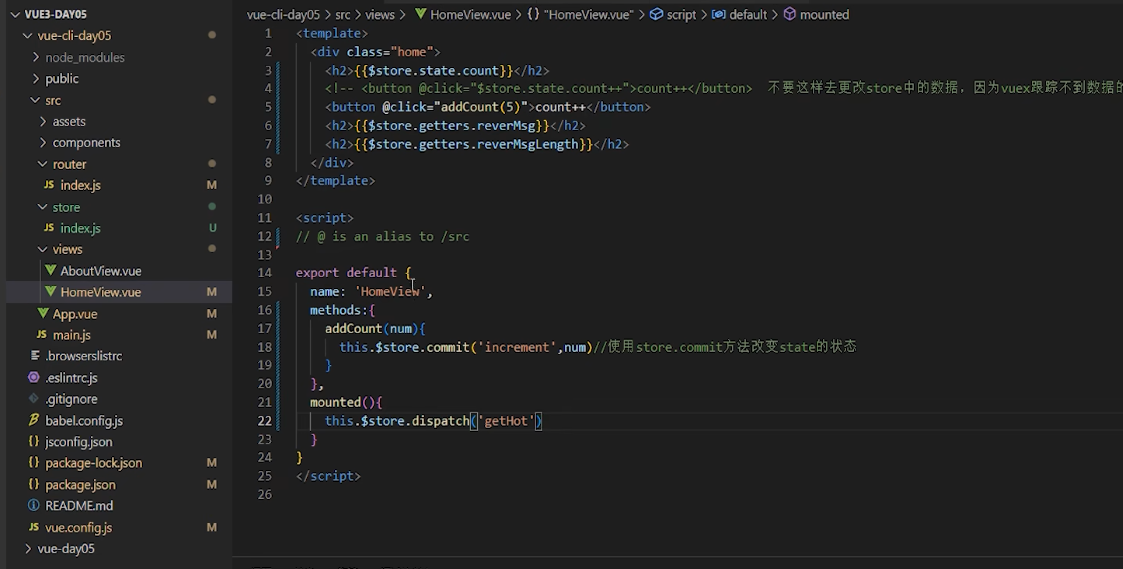
Task: Click the package.json braces icon
Action: point(34,484)
